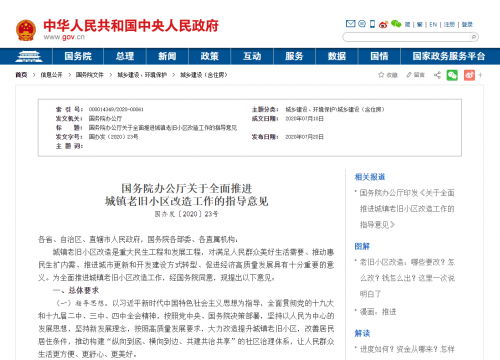500x360 pixels.
Task: Open the 政策 navigation menu
Action: (x=210, y=56)
